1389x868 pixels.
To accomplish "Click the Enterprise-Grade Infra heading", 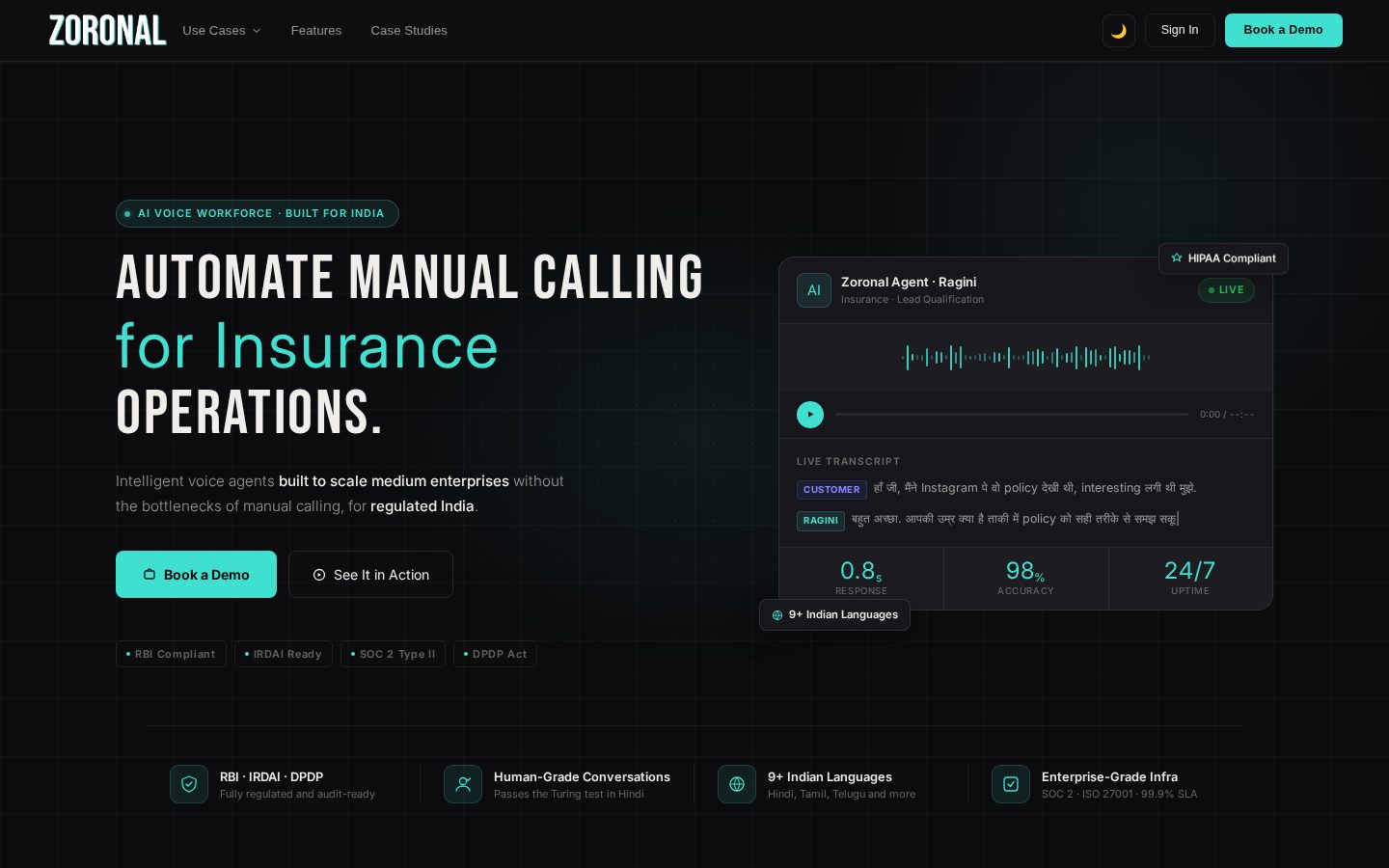I will 1109,776.
